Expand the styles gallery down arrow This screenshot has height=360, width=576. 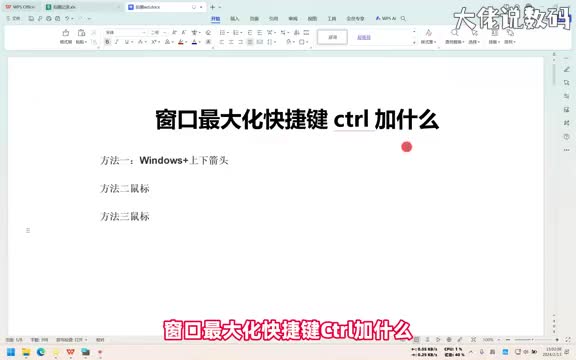pos(414,43)
